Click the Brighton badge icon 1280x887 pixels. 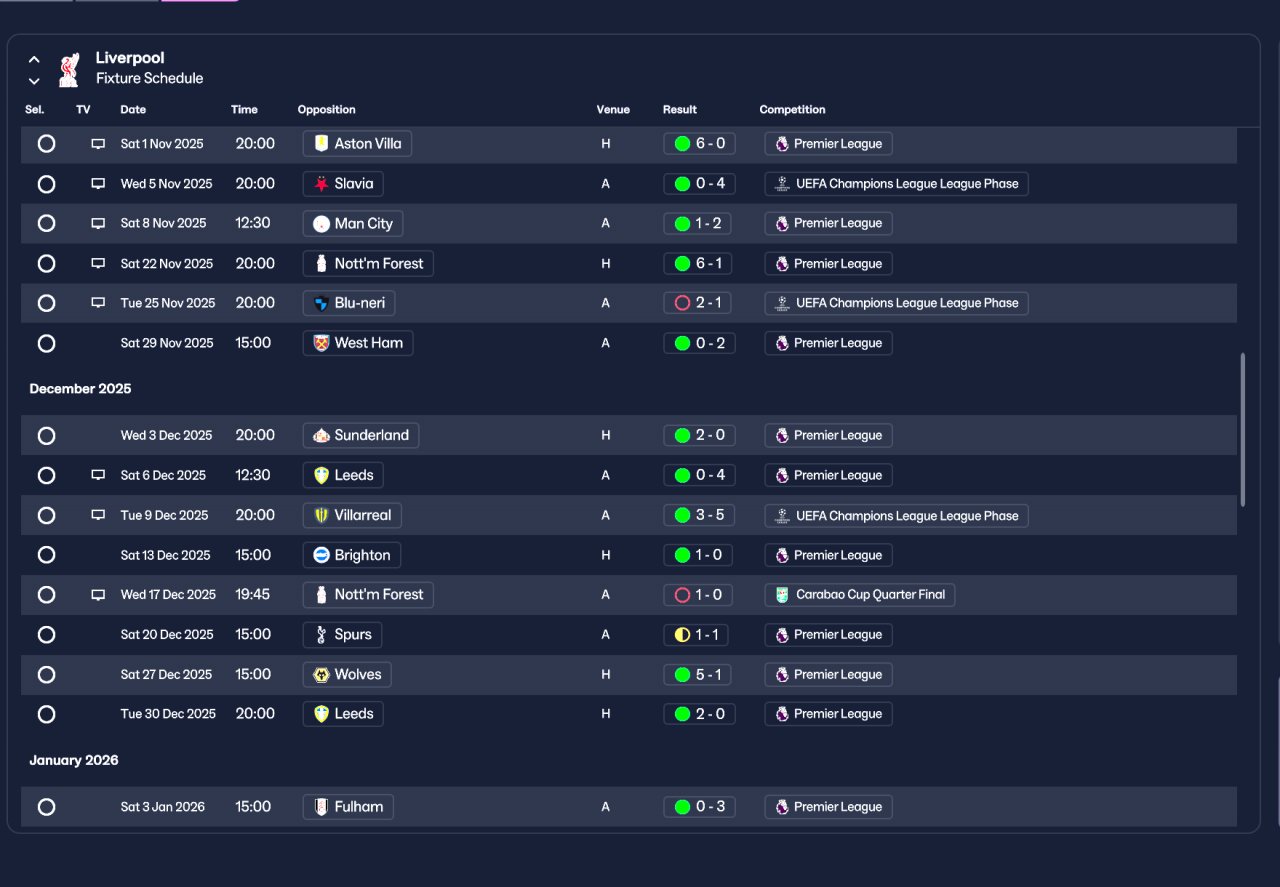pos(321,555)
